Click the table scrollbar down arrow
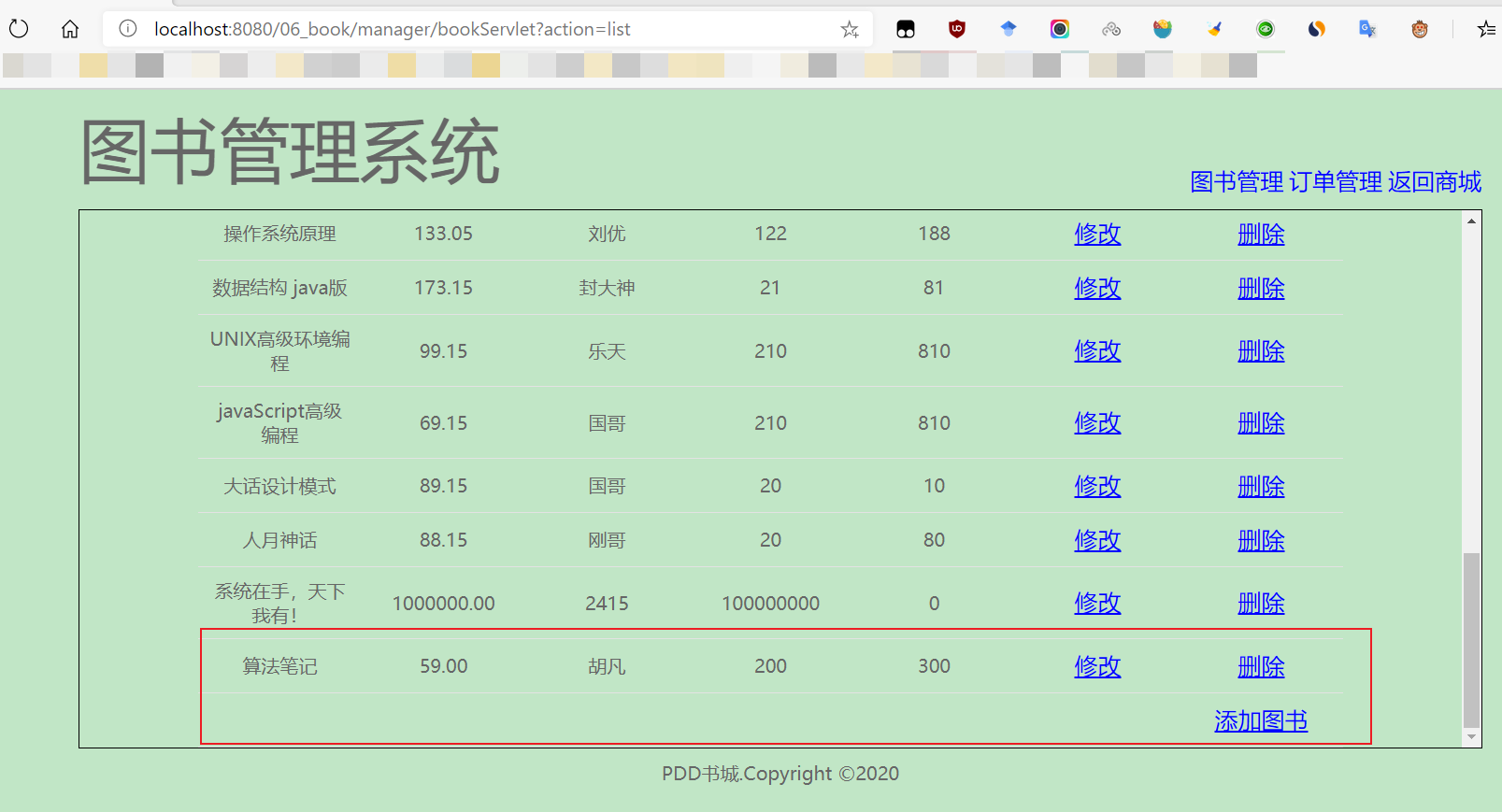1502x812 pixels. point(1471,736)
